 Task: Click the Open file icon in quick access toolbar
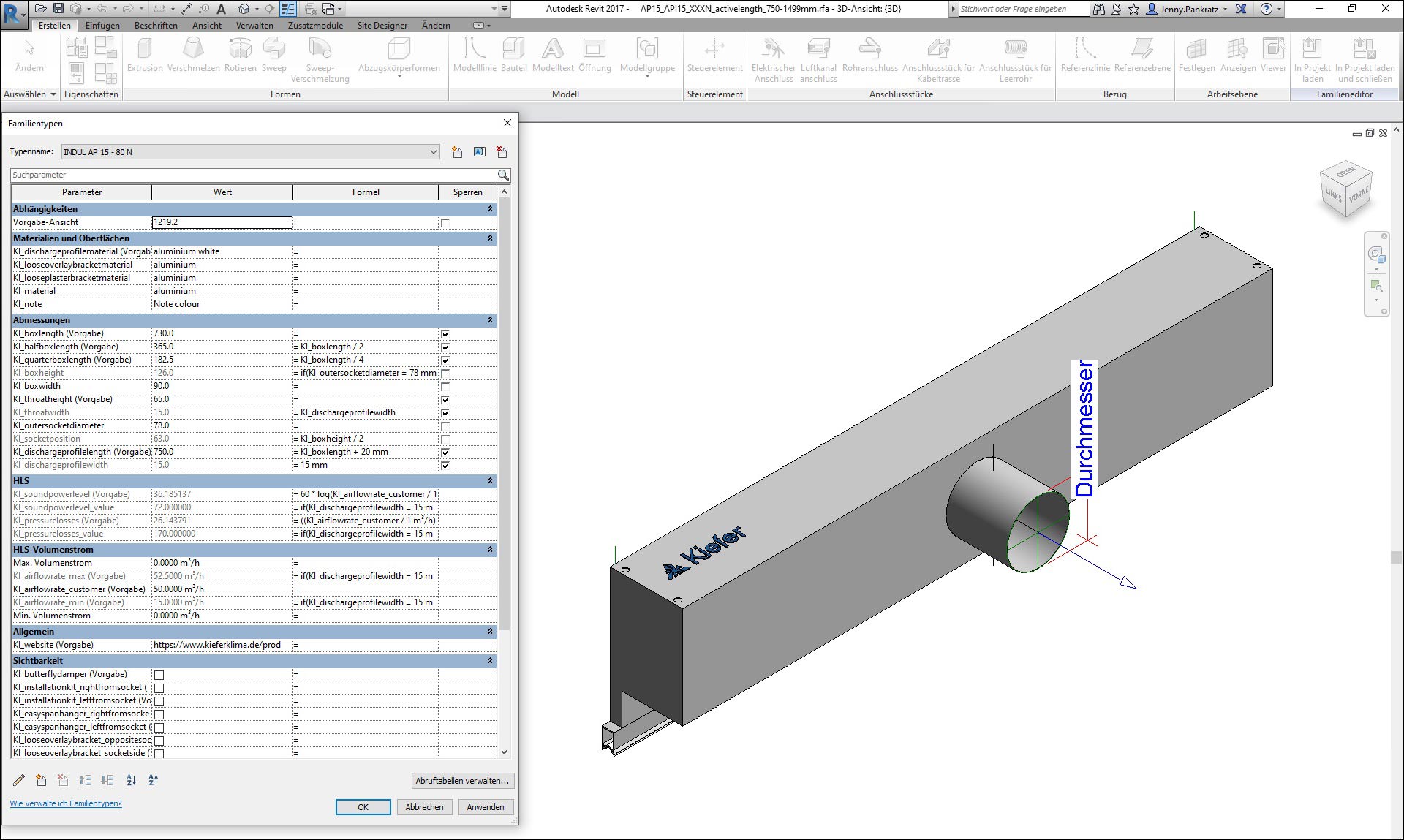(41, 9)
